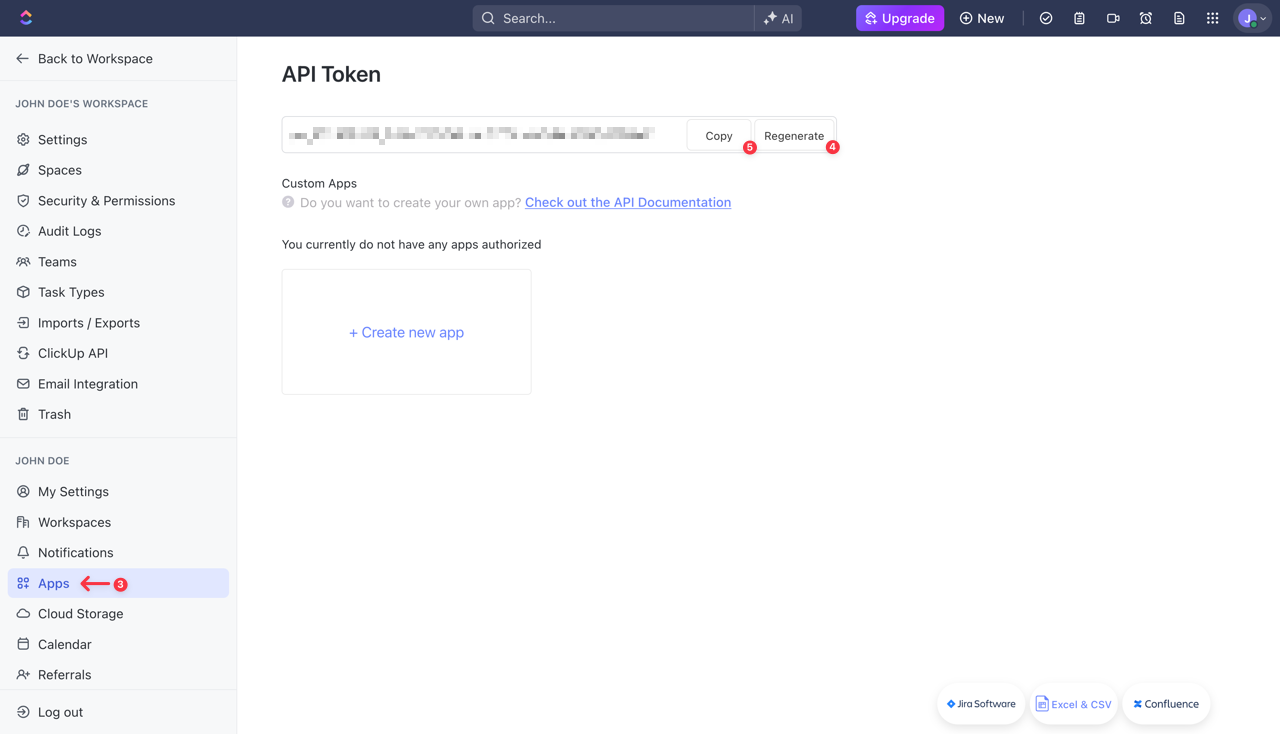Image resolution: width=1280 pixels, height=734 pixels.
Task: Open Docs using the document icon
Action: (x=1179, y=17)
